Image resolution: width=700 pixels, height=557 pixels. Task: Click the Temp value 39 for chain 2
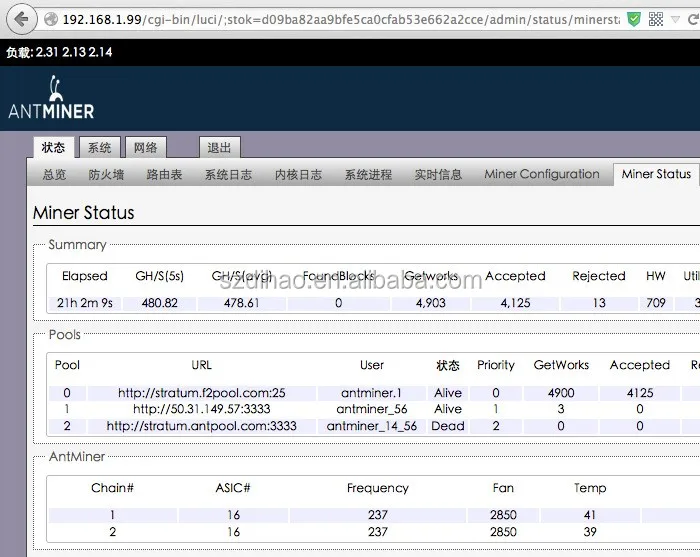pos(590,532)
